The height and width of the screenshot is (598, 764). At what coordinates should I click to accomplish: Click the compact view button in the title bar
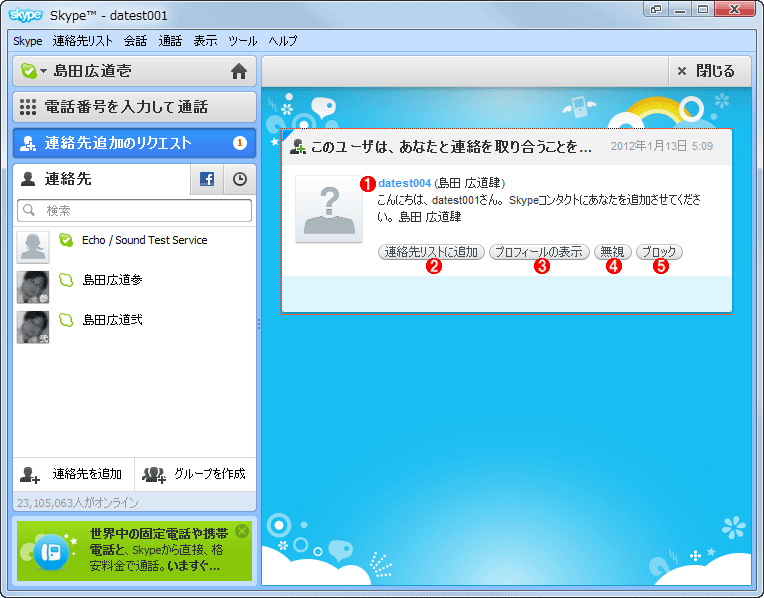click(656, 9)
